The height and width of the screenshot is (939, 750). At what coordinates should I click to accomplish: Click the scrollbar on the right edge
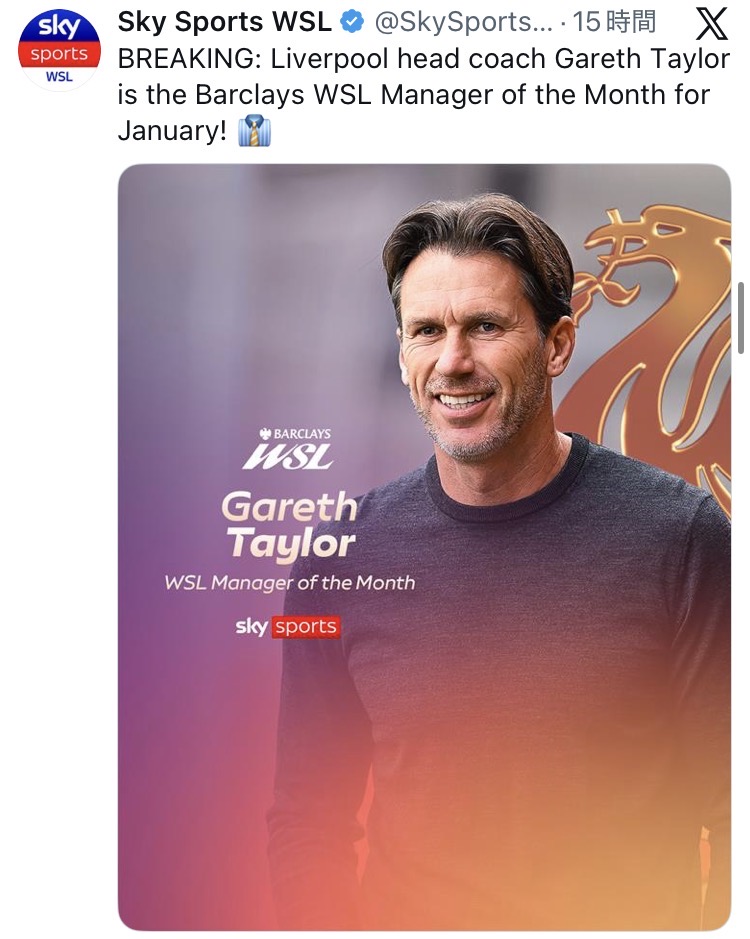[x=741, y=318]
